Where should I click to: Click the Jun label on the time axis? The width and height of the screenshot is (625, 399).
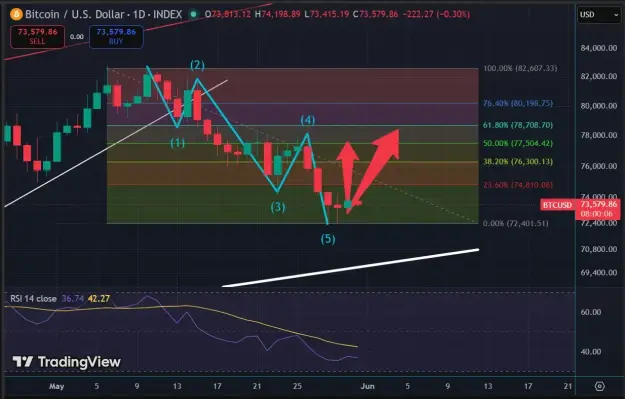click(x=367, y=386)
